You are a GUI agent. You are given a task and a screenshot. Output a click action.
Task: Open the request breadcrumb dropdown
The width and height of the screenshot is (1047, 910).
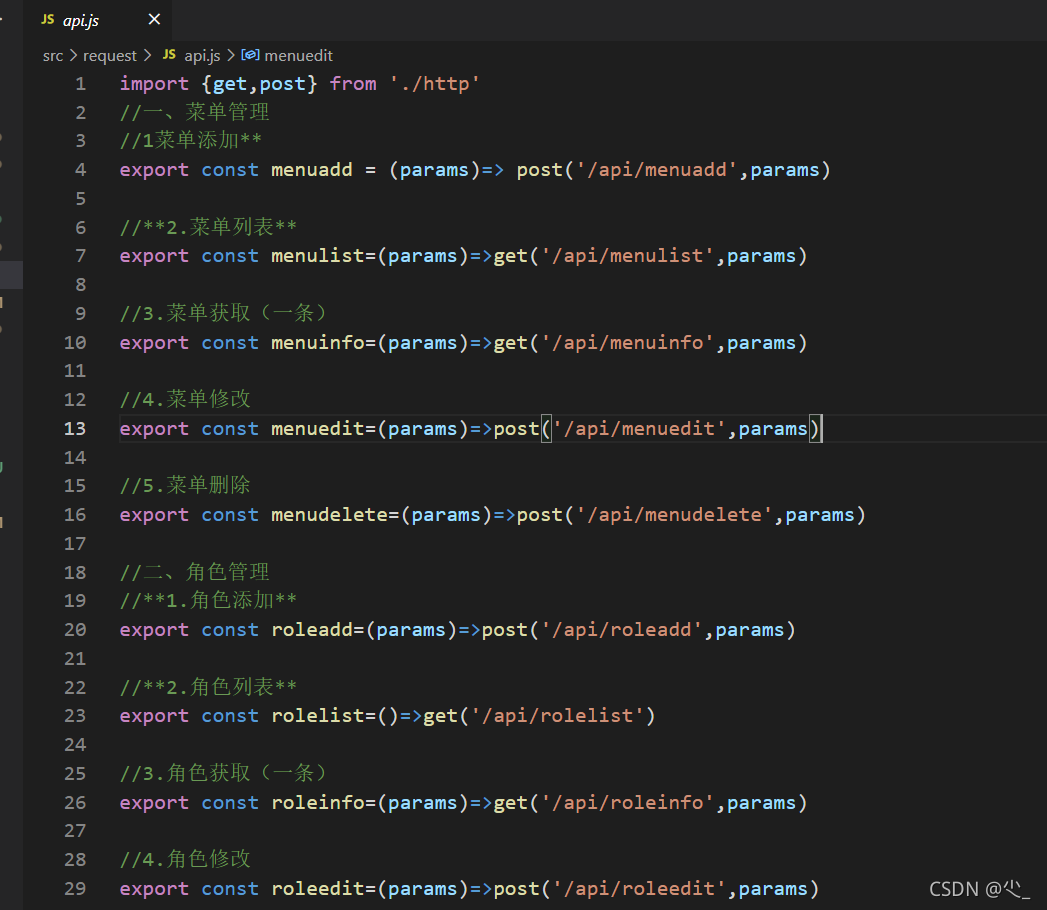(110, 55)
